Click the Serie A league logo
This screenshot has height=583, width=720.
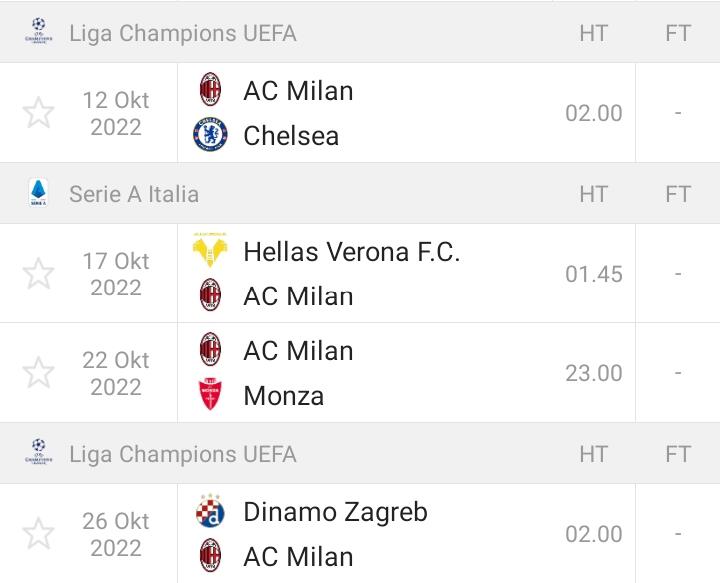39,193
